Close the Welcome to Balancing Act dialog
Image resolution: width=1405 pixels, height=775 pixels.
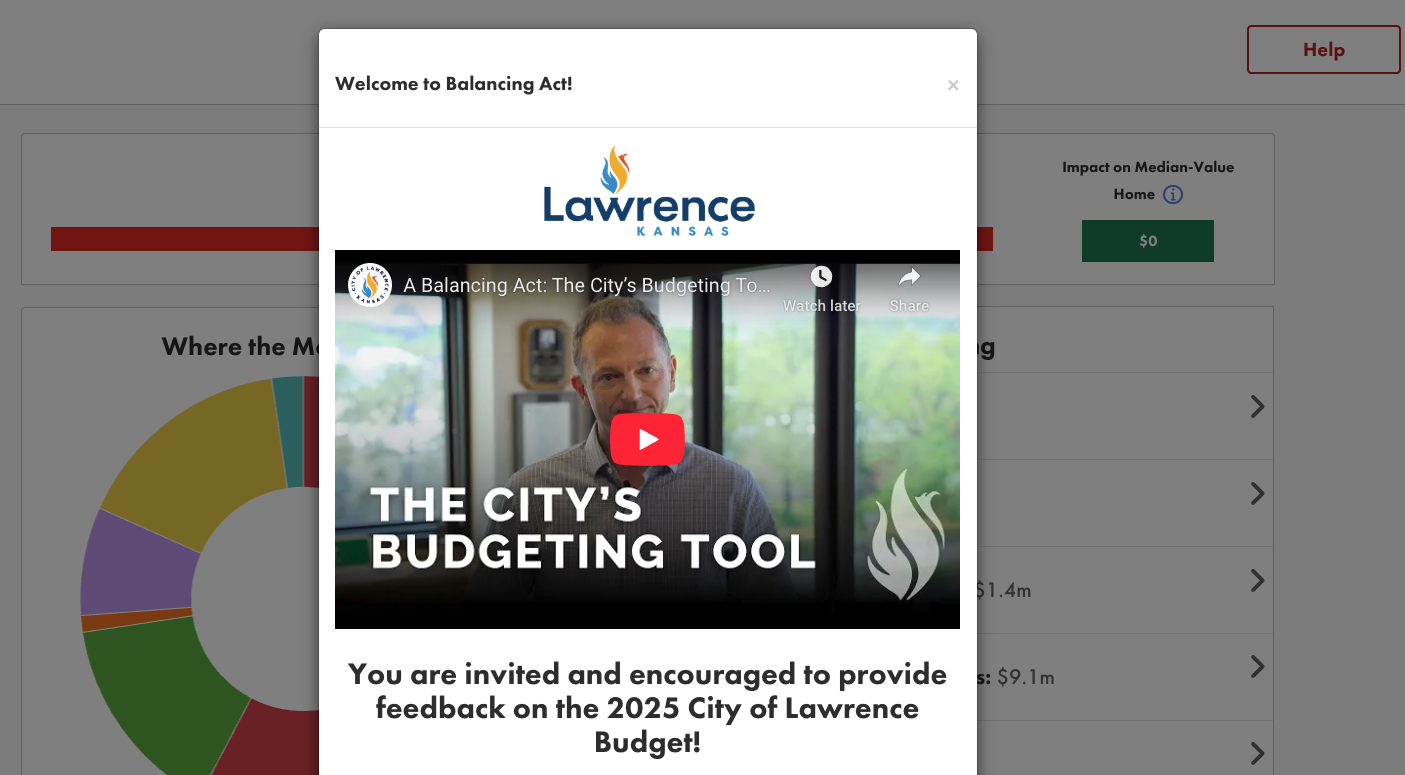tap(953, 85)
